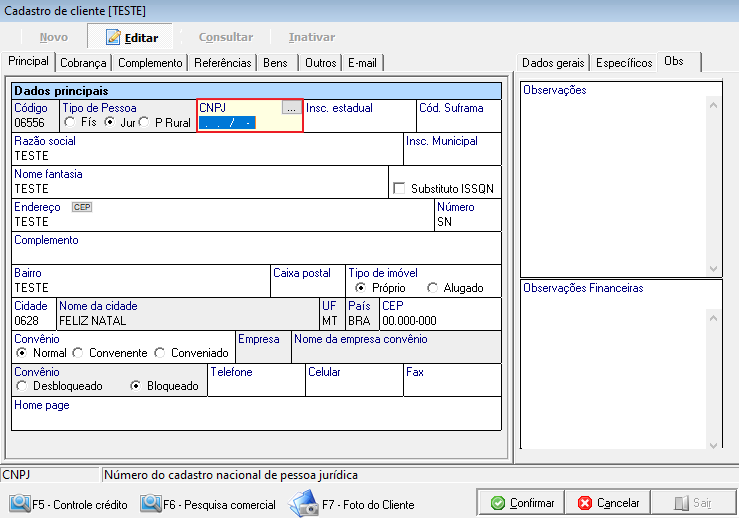
Task: Select the P Rural radio option
Action: pyautogui.click(x=144, y=122)
